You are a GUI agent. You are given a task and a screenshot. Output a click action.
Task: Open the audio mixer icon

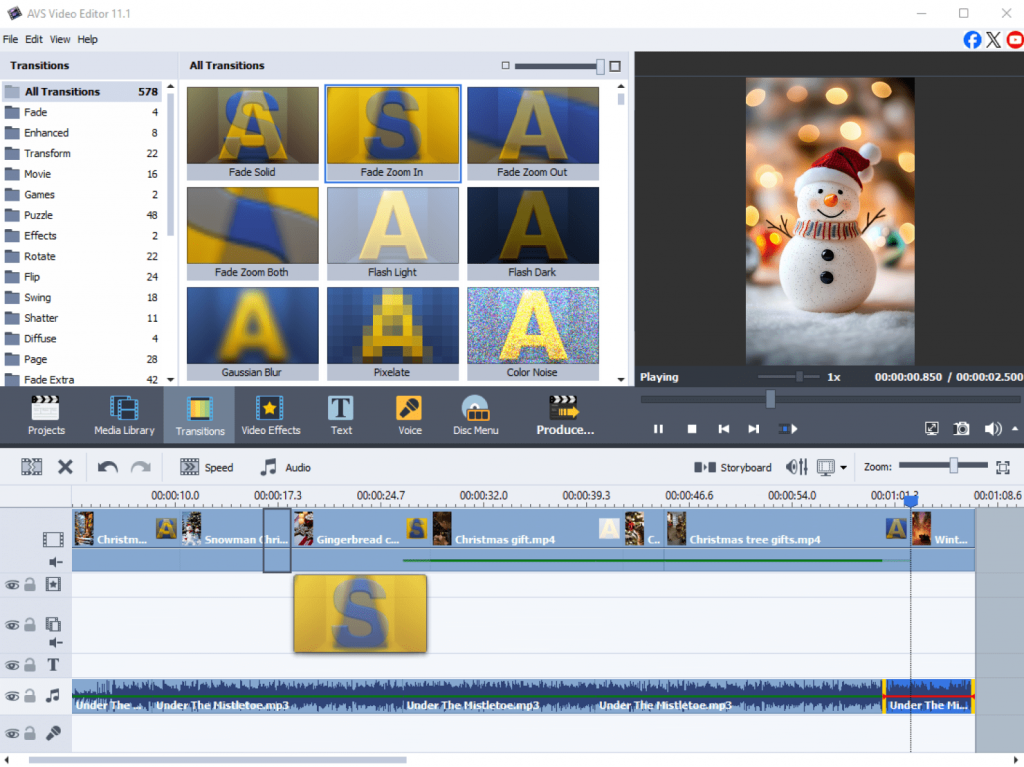coord(797,467)
